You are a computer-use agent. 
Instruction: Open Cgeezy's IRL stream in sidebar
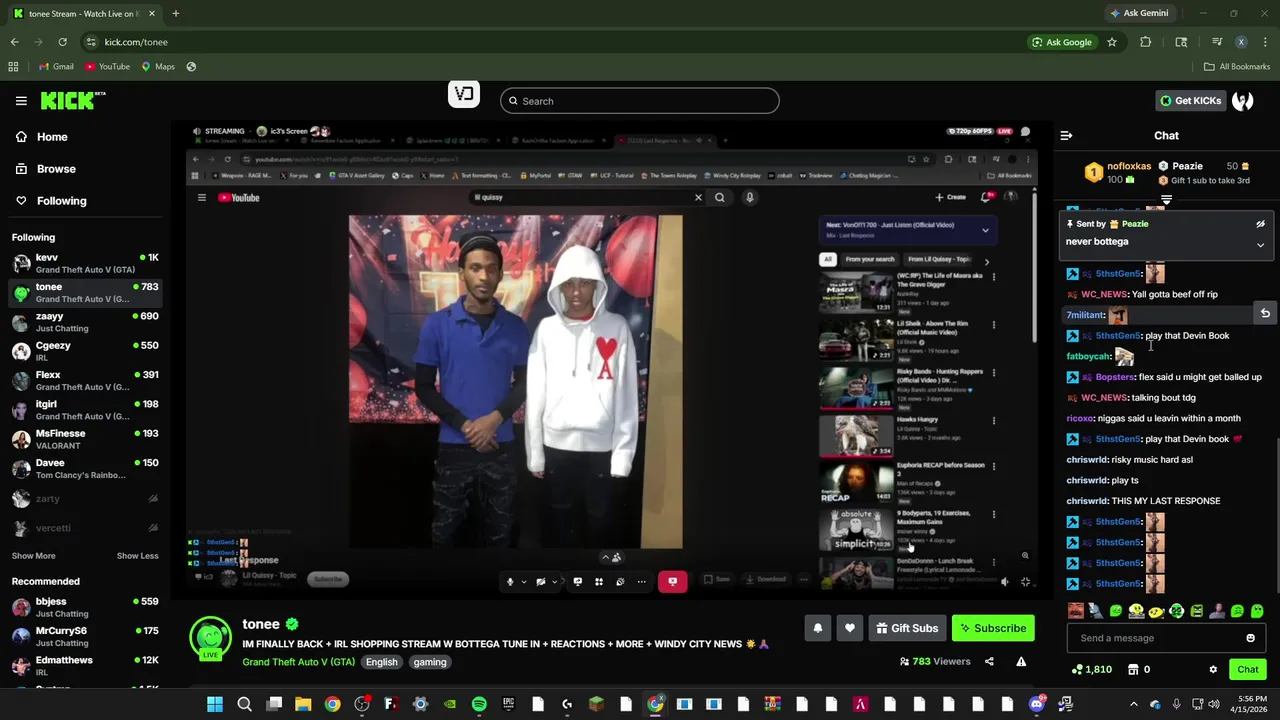85,351
